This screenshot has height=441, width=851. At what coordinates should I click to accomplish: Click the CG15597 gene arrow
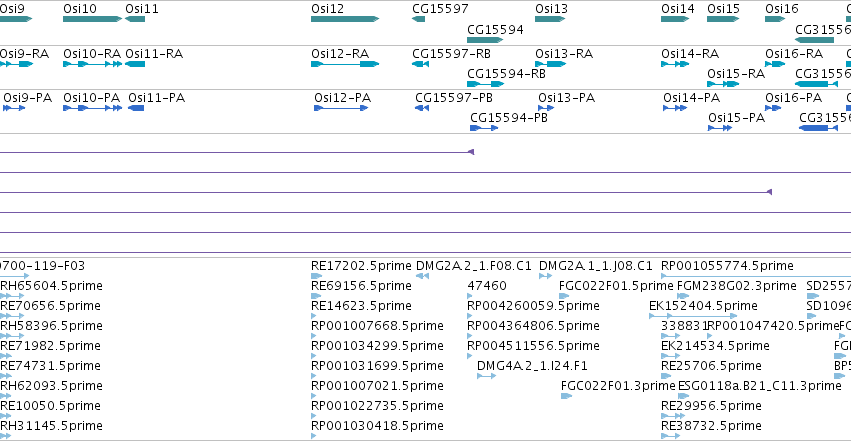(418, 19)
